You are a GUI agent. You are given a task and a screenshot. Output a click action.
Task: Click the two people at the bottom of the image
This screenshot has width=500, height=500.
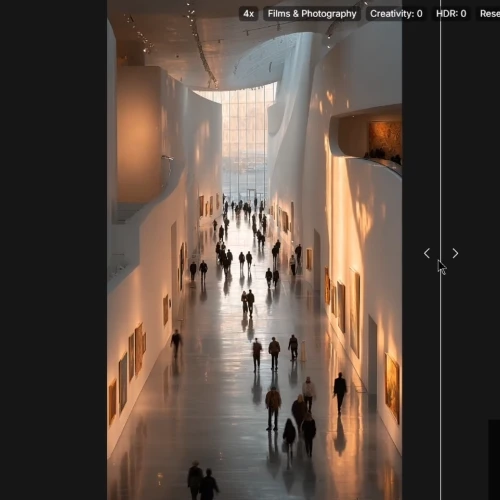[x=202, y=481]
